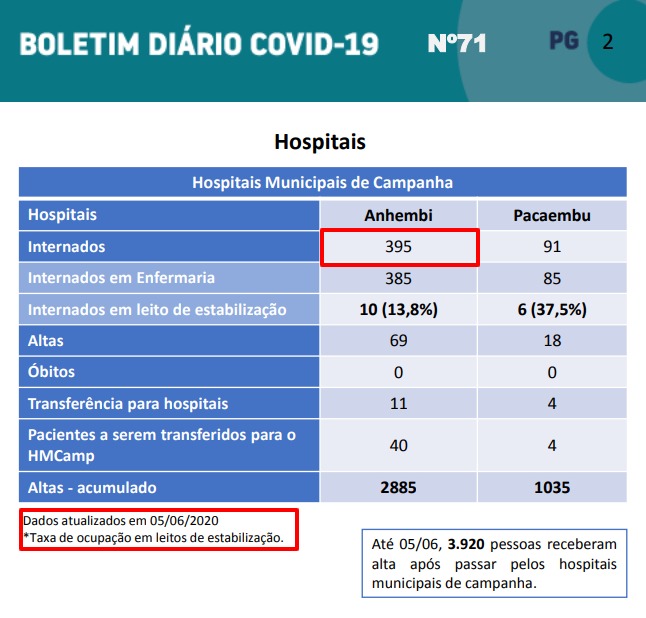Image resolution: width=646 pixels, height=618 pixels.
Task: Click Anhembi HMCamp transfer value '40'
Action: click(398, 445)
